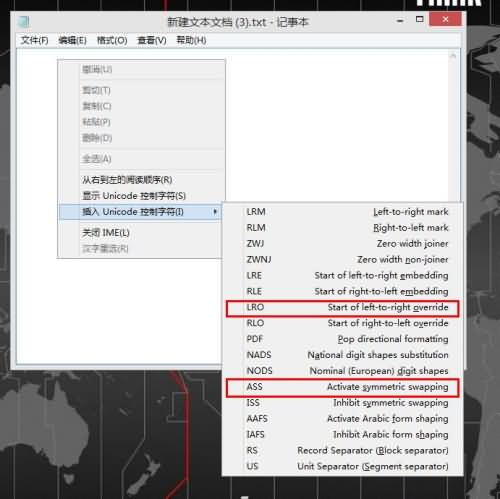Open the 编辑(E) menu
Screen dimensions: 500x499
pos(72,40)
